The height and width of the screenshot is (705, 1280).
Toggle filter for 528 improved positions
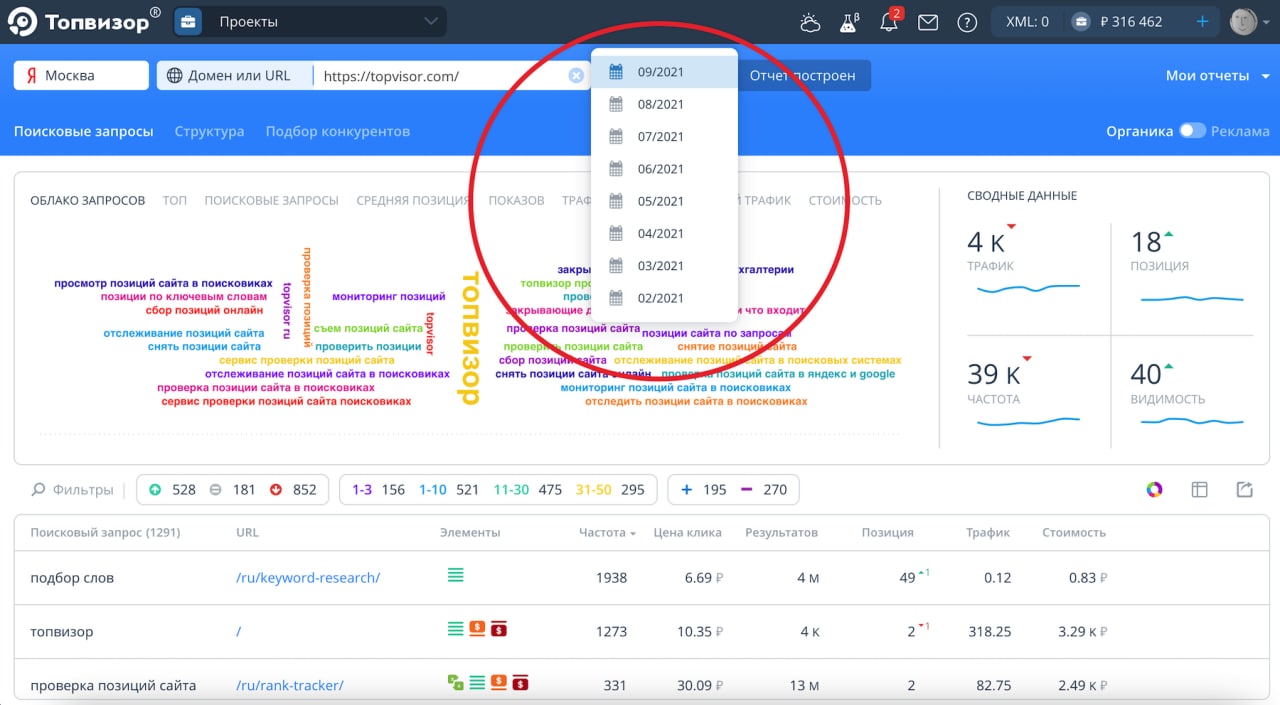171,489
